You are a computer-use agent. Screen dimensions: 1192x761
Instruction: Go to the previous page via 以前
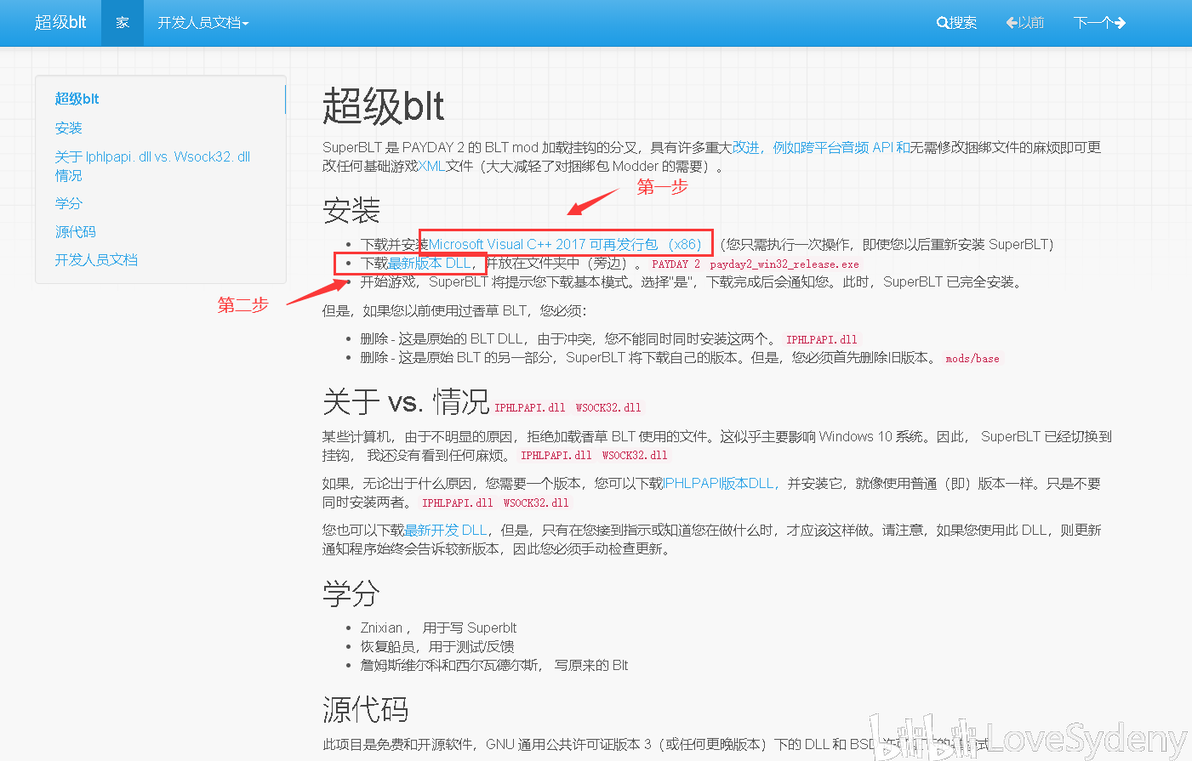click(1025, 23)
